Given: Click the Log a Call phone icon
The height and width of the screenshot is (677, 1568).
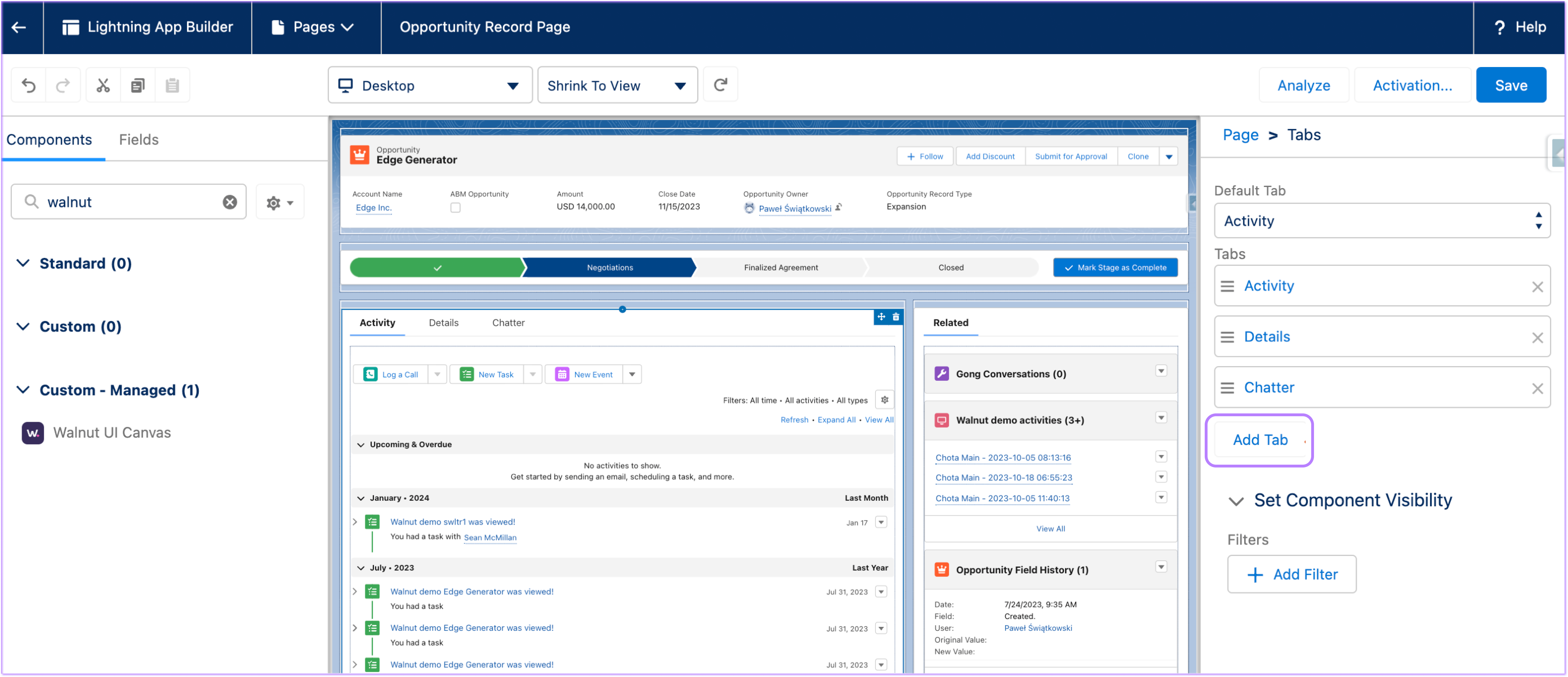Looking at the screenshot, I should point(370,375).
